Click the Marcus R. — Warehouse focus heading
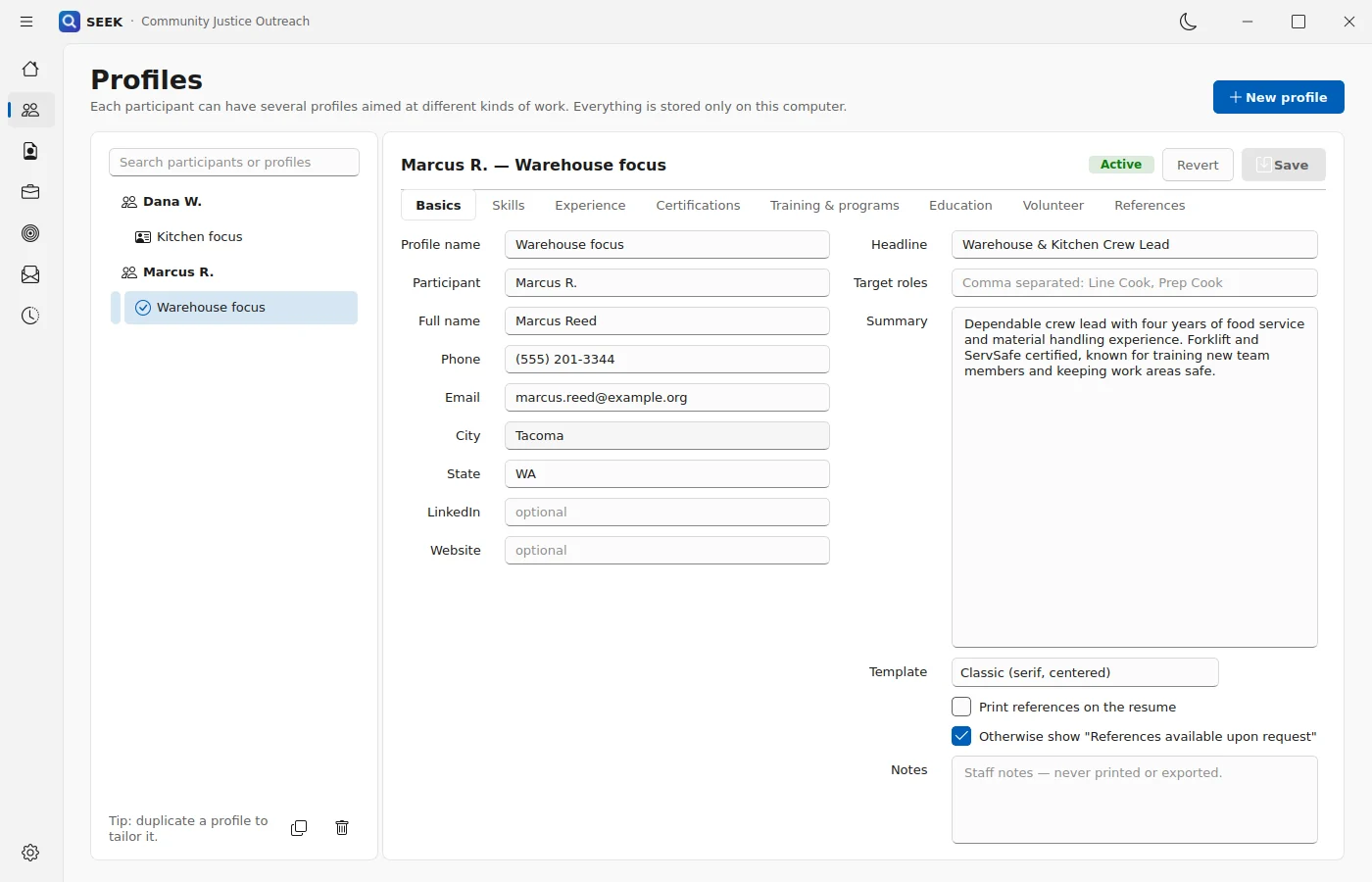Screen dimensions: 1372x882 [533, 165]
